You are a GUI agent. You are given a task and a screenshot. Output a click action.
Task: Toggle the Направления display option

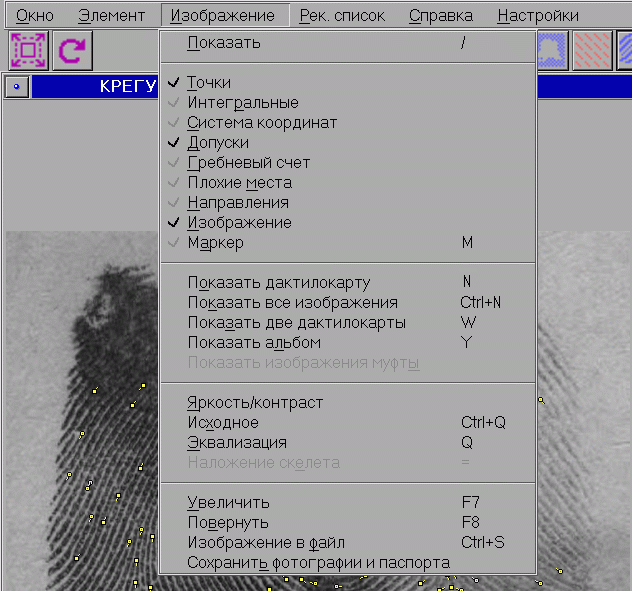pos(347,202)
